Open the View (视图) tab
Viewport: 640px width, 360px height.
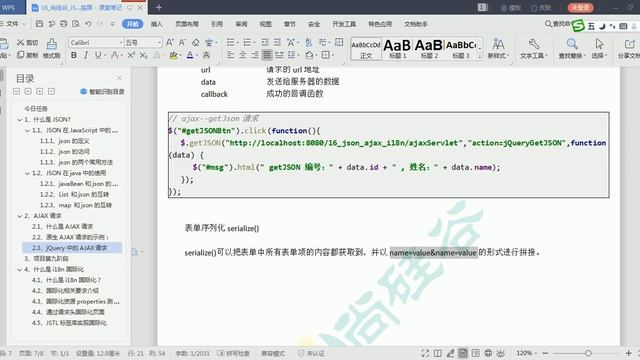pyautogui.click(x=265, y=24)
